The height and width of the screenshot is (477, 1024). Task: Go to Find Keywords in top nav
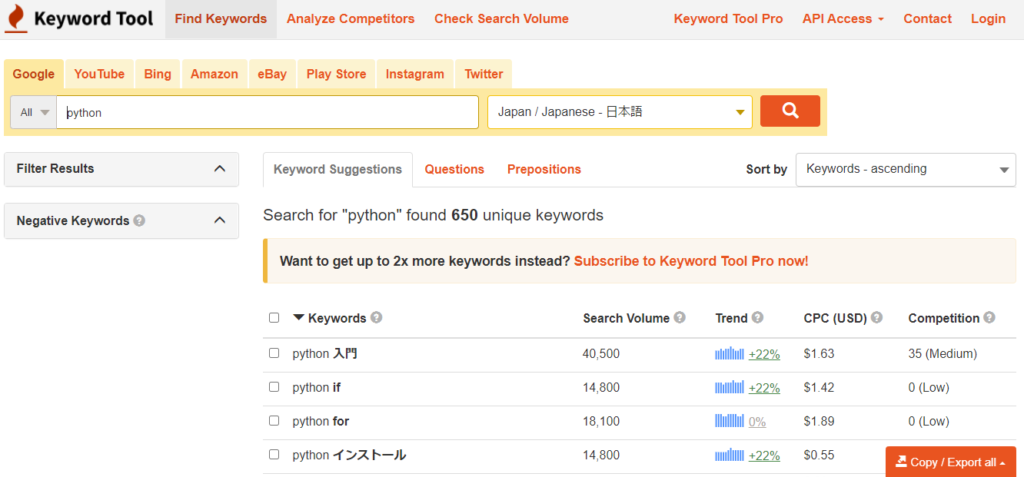point(221,19)
